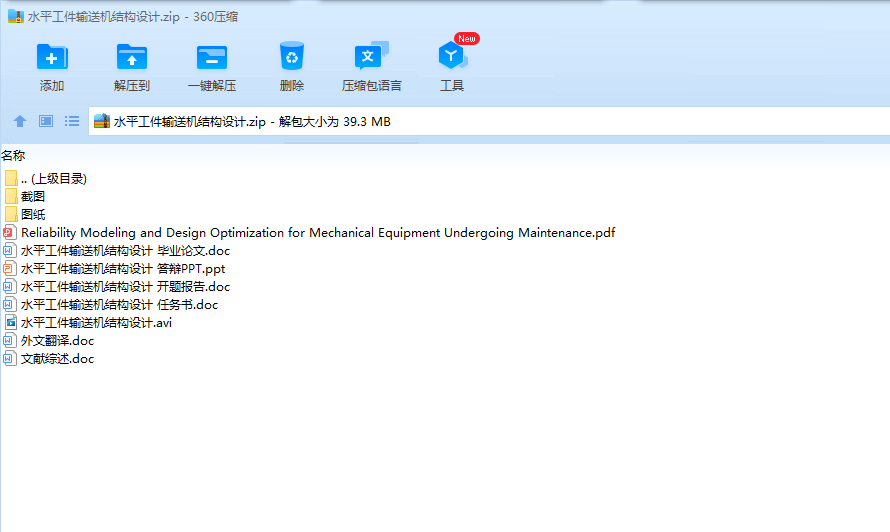
Task: Go up one level with the arrow icon
Action: pyautogui.click(x=20, y=121)
